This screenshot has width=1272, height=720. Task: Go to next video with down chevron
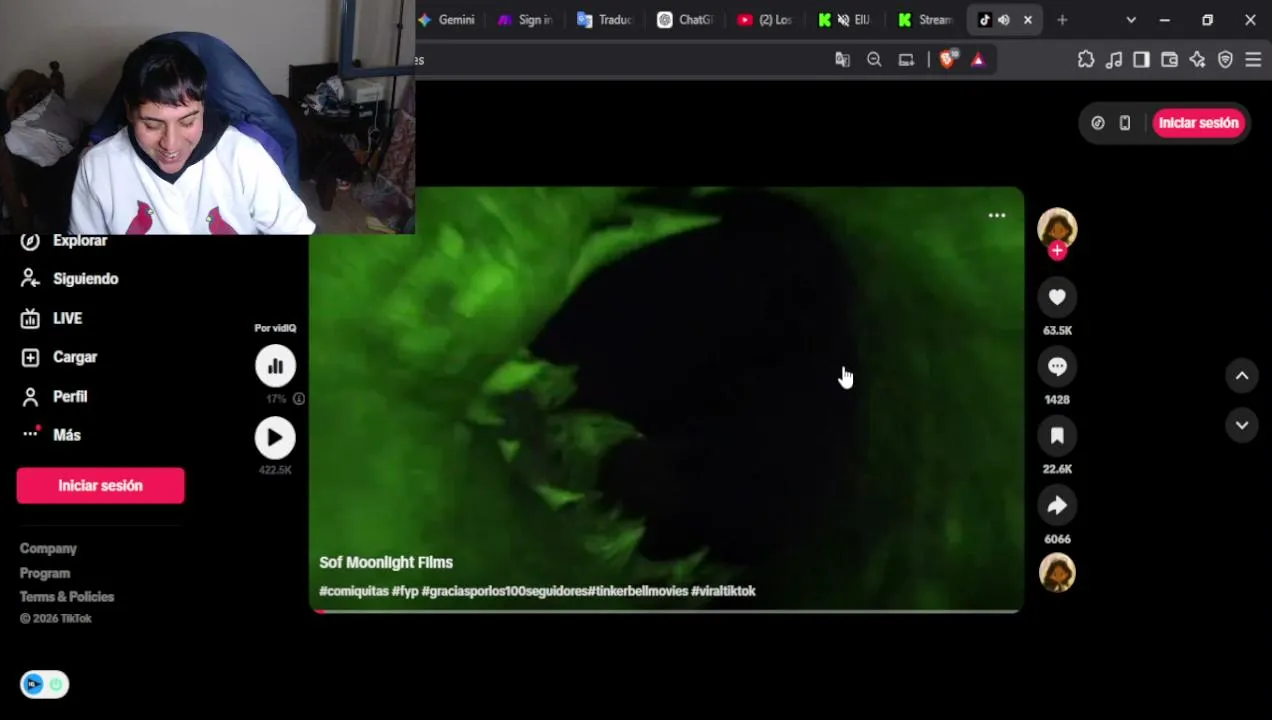[1241, 425]
